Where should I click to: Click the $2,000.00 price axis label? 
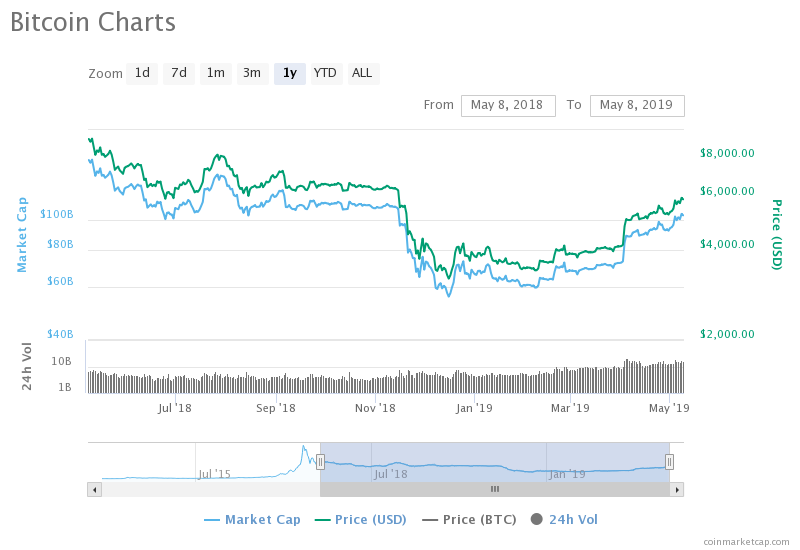point(727,334)
